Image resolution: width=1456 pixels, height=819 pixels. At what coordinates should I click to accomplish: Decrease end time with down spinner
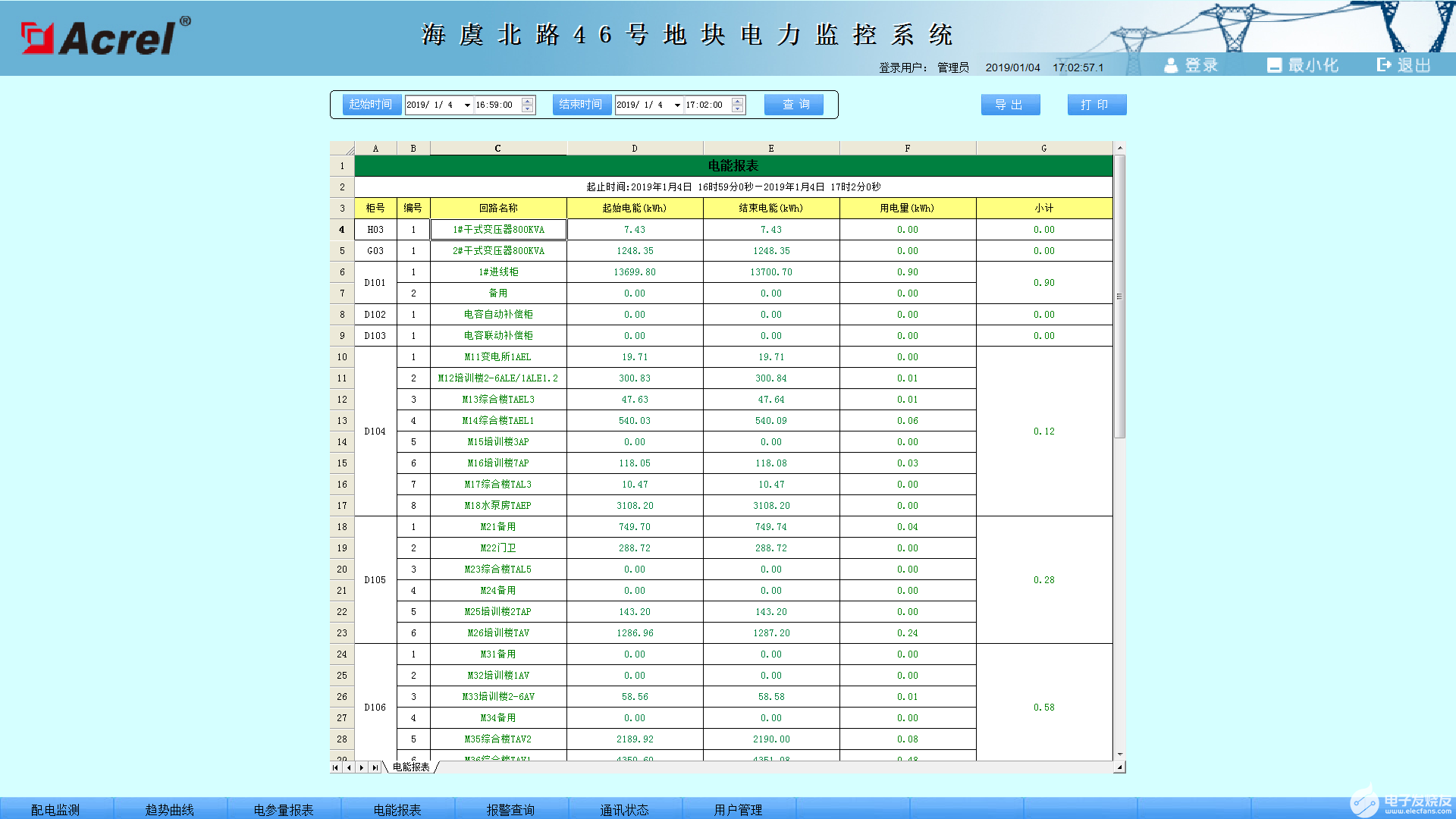click(x=738, y=109)
